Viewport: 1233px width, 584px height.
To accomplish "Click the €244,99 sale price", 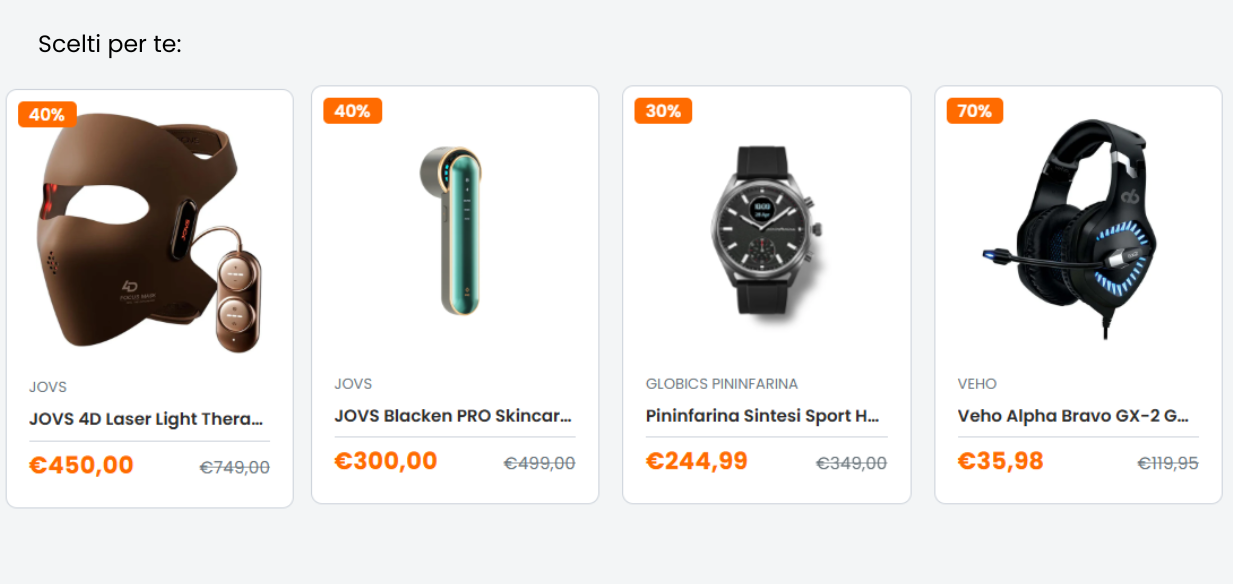I will coord(697,461).
